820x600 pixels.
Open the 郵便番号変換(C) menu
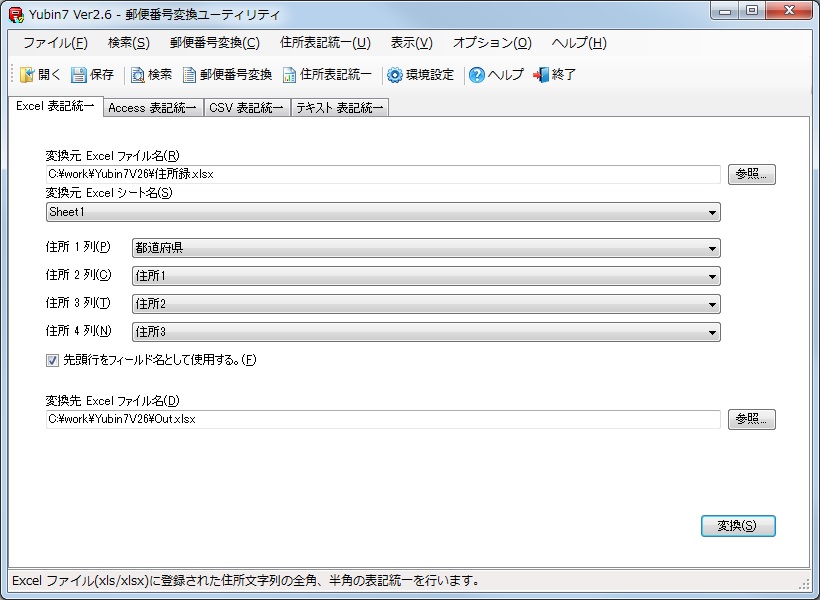click(x=214, y=43)
